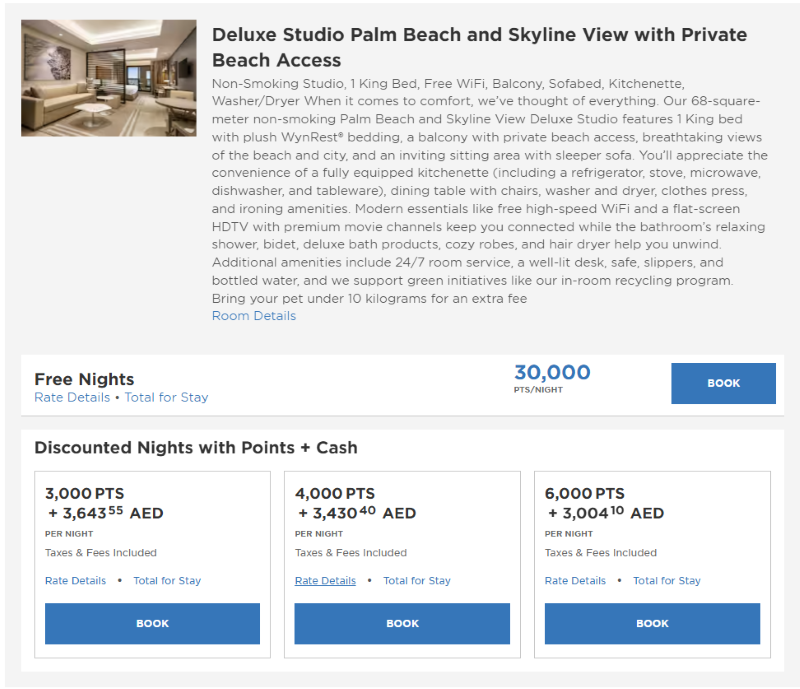Show Total for Stay for 6,000 PTS offer

(x=667, y=581)
